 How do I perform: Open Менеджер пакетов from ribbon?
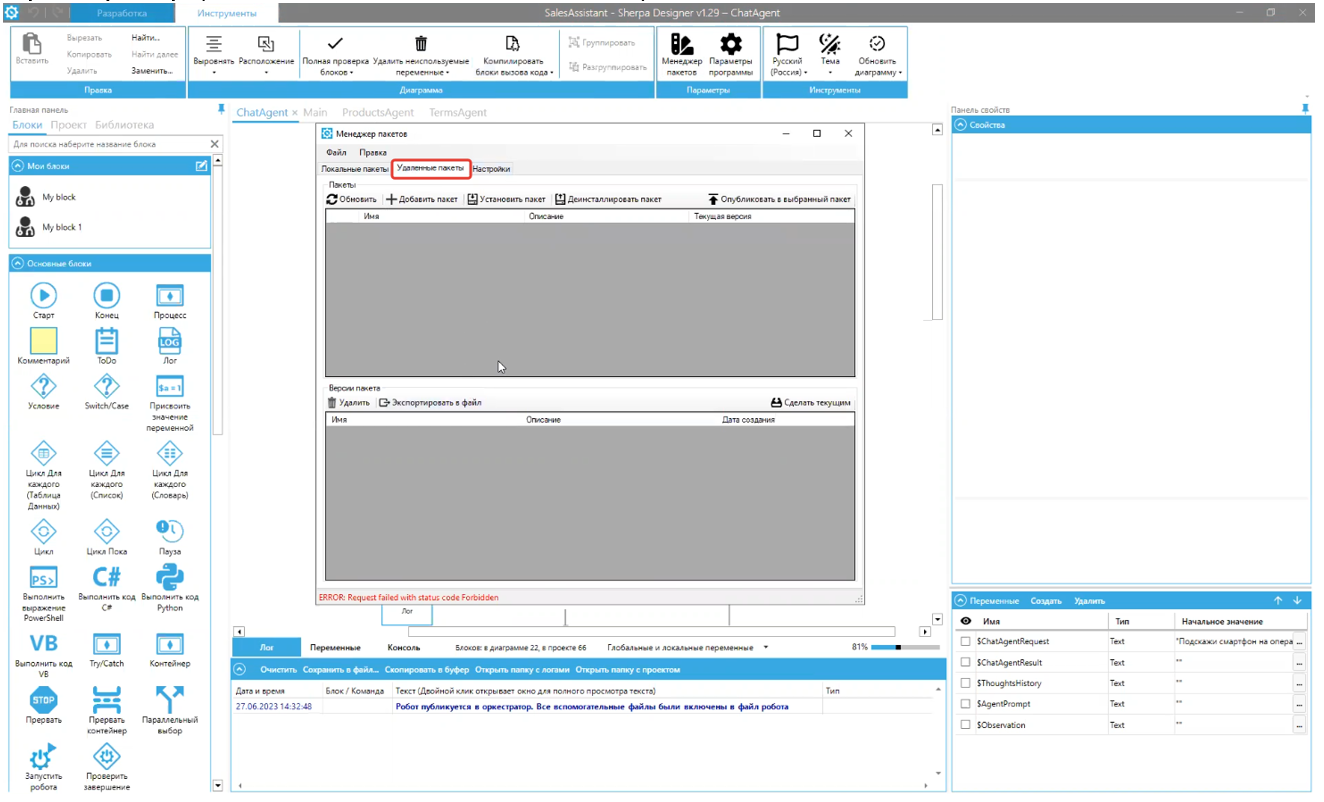point(682,54)
